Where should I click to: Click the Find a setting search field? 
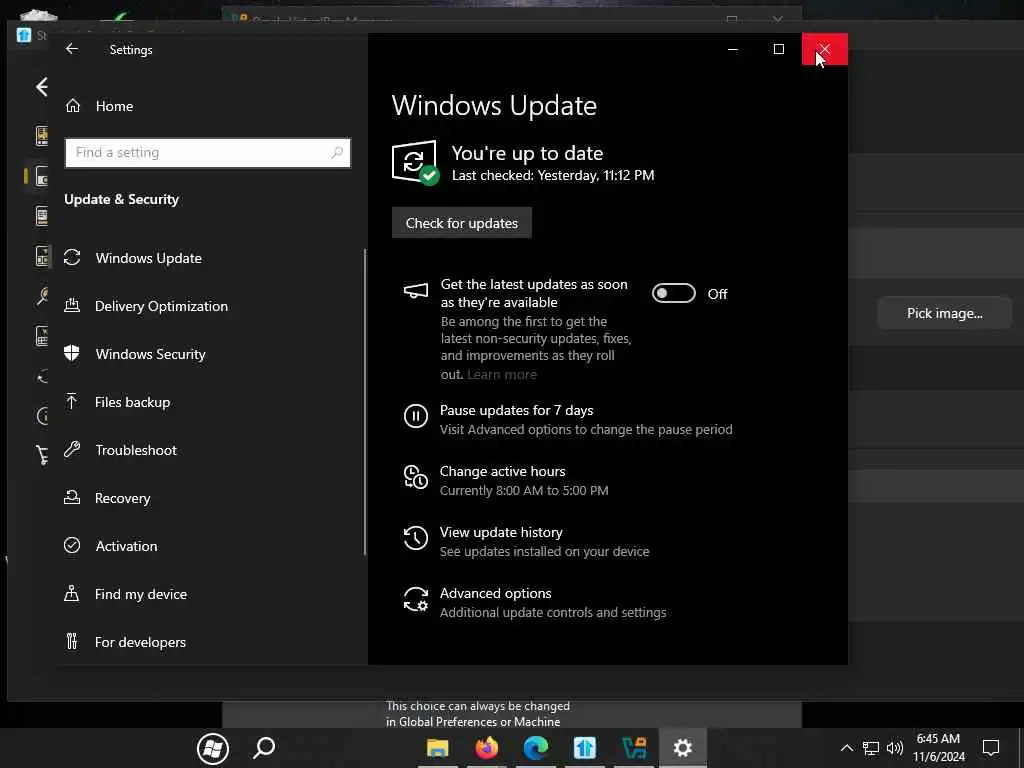click(208, 152)
